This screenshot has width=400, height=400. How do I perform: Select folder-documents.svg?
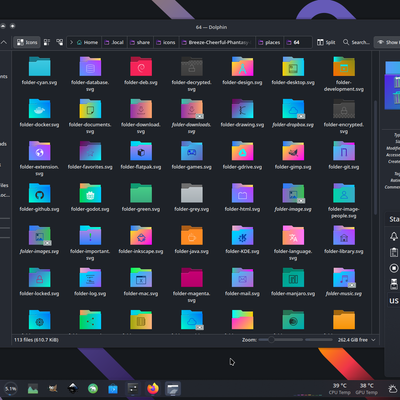click(90, 116)
